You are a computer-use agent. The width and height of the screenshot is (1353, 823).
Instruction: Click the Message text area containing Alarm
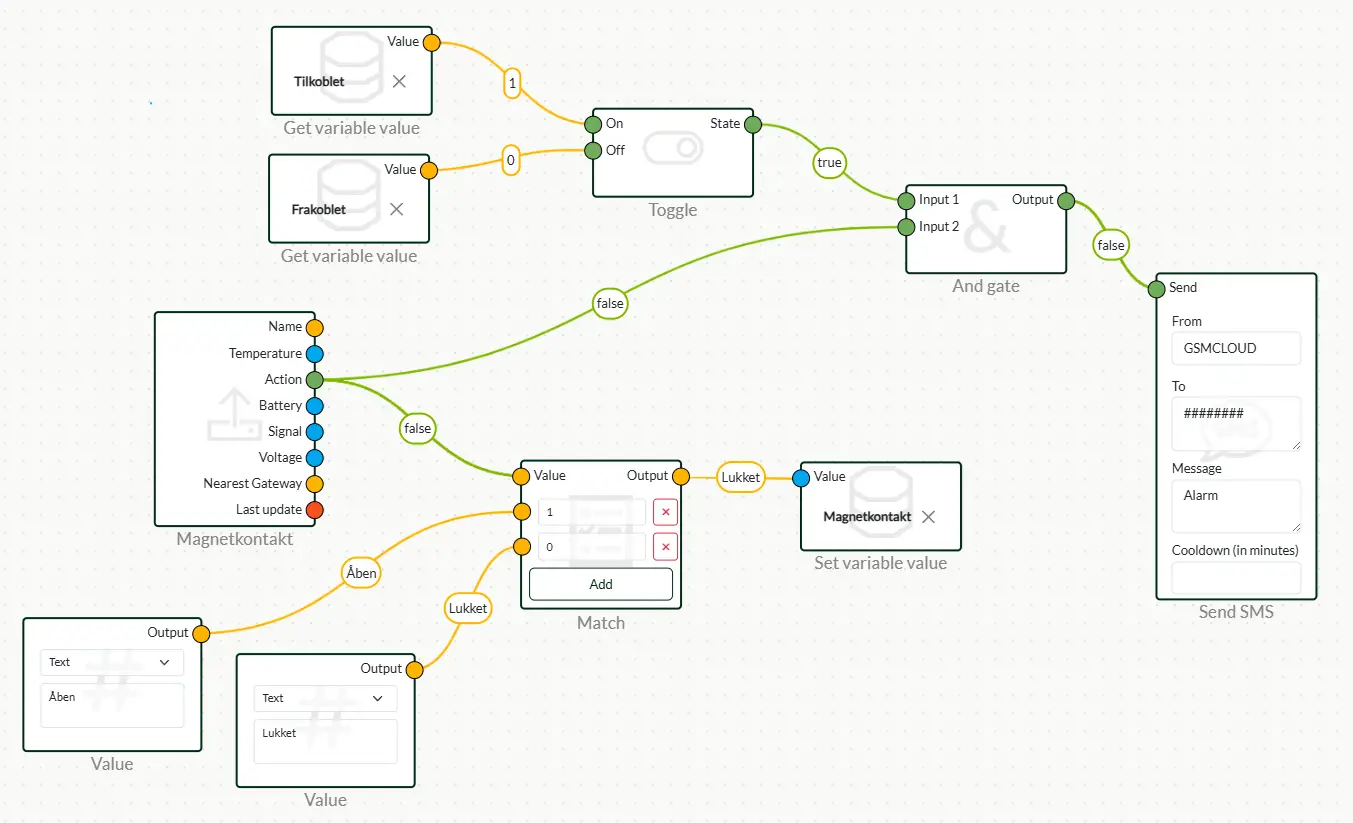click(1236, 505)
